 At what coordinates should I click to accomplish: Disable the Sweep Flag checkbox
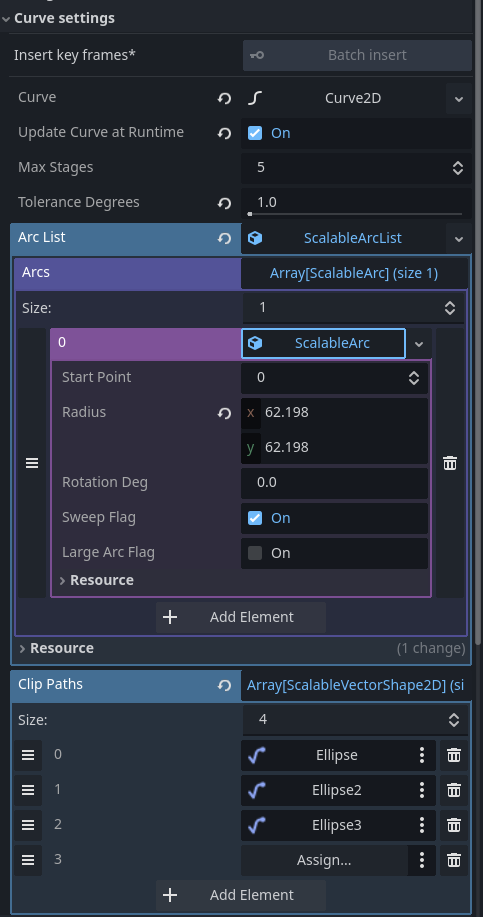click(x=255, y=518)
